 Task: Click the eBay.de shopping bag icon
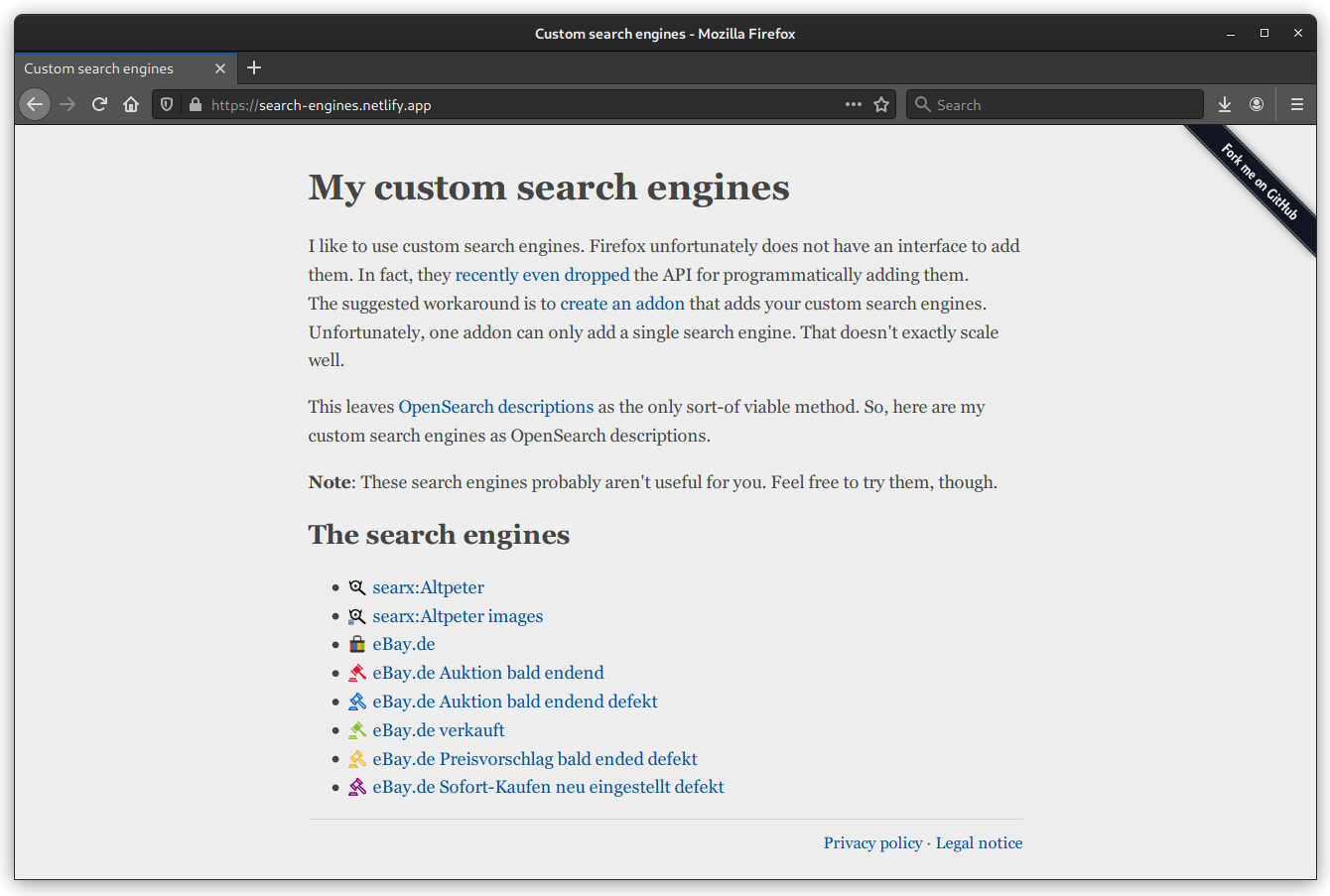click(x=357, y=644)
